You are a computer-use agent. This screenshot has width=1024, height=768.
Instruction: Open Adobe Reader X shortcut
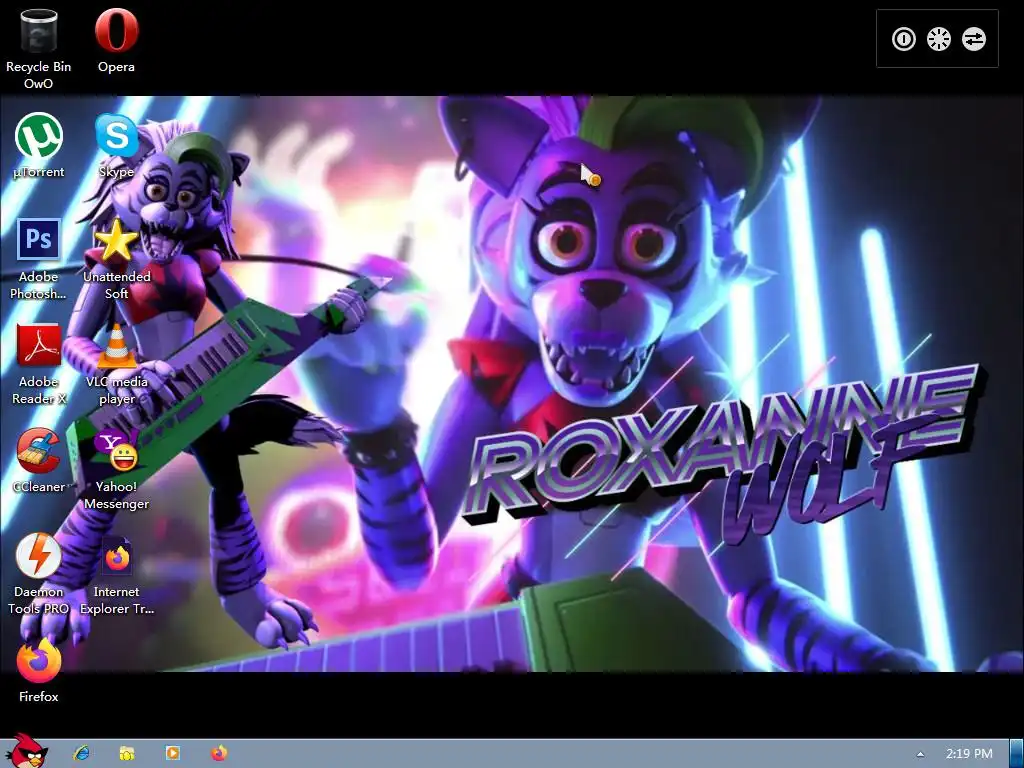click(x=39, y=364)
